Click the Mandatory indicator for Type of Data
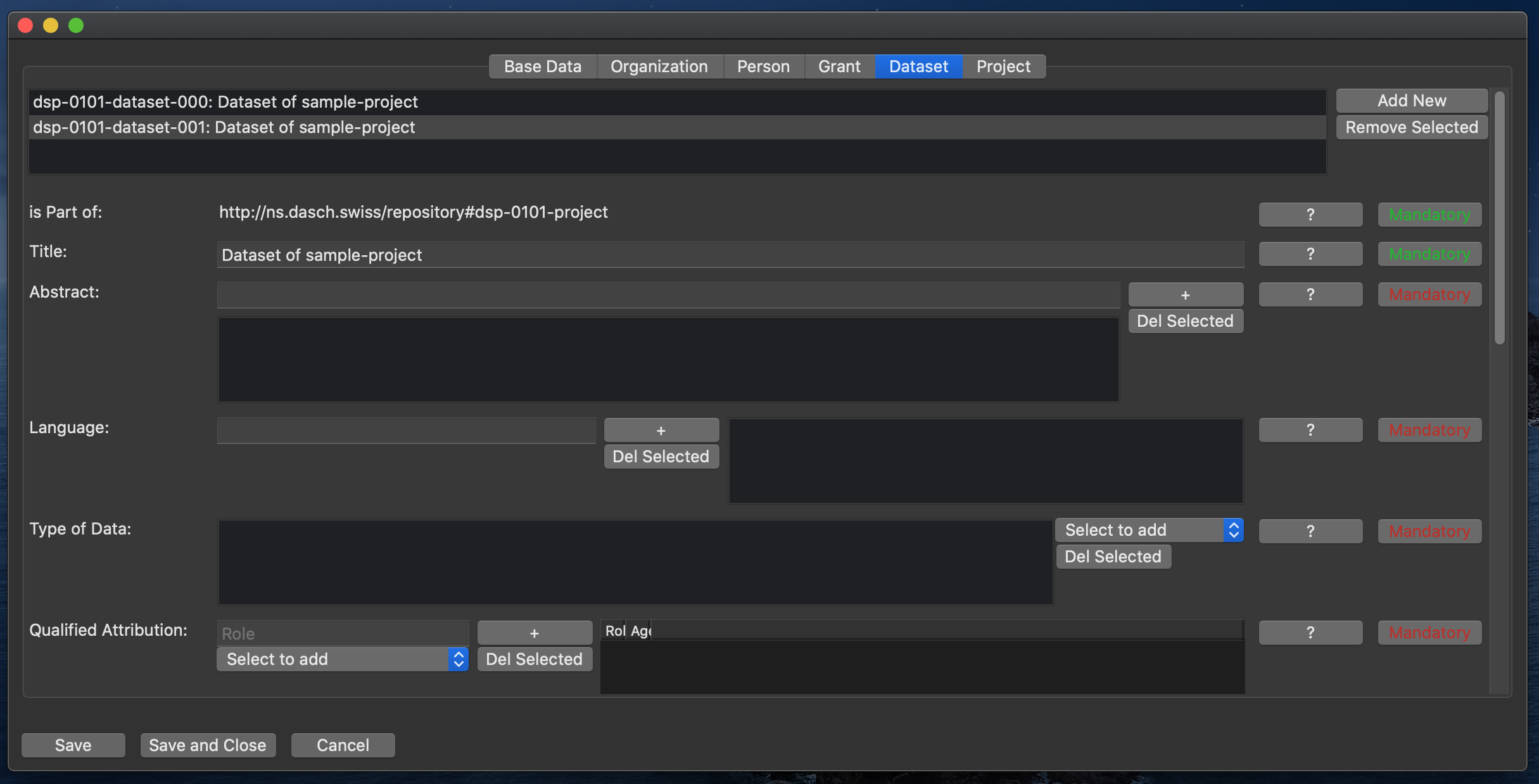 click(x=1429, y=531)
